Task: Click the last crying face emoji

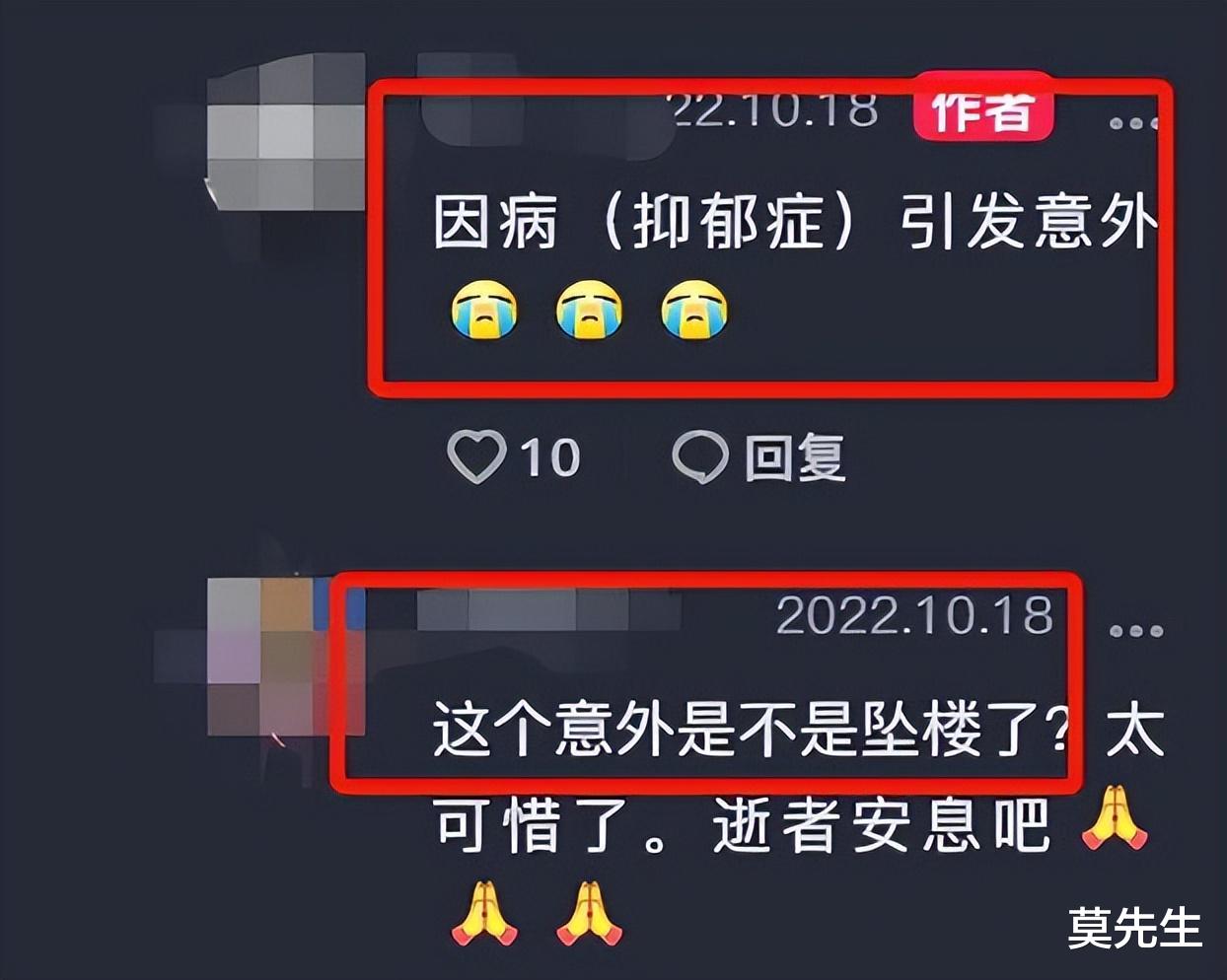Action: [x=694, y=311]
